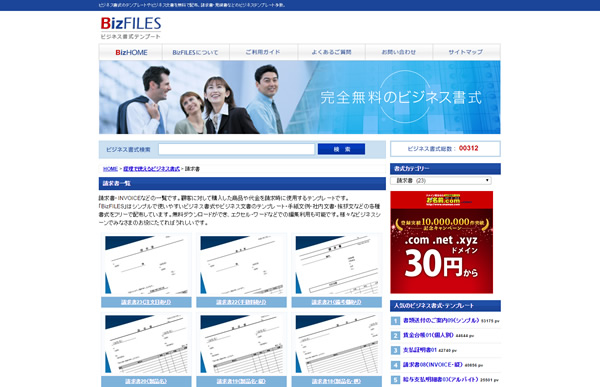The width and height of the screenshot is (600, 387).
Task: Click the お名前.com domain advertisement
Action: 442,242
